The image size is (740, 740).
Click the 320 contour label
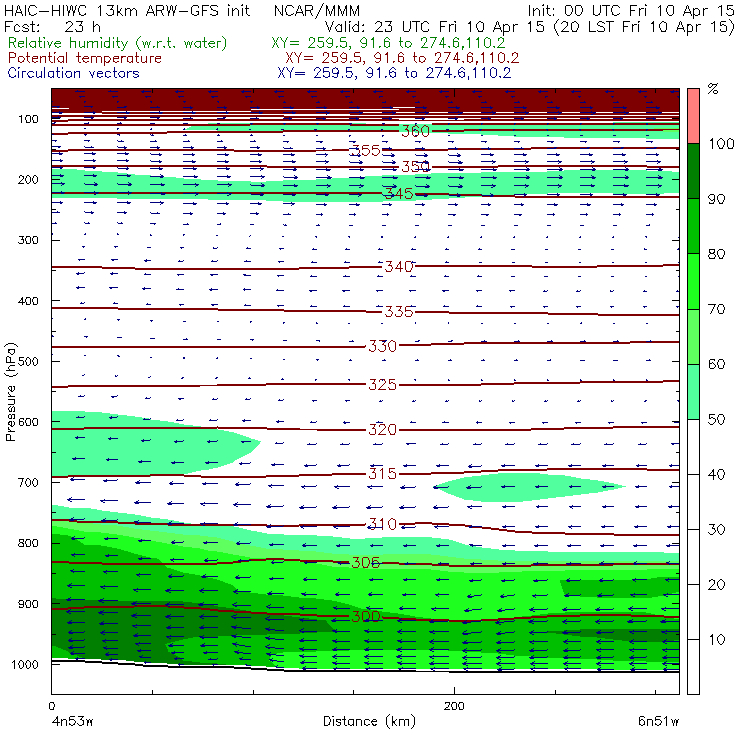coord(382,429)
